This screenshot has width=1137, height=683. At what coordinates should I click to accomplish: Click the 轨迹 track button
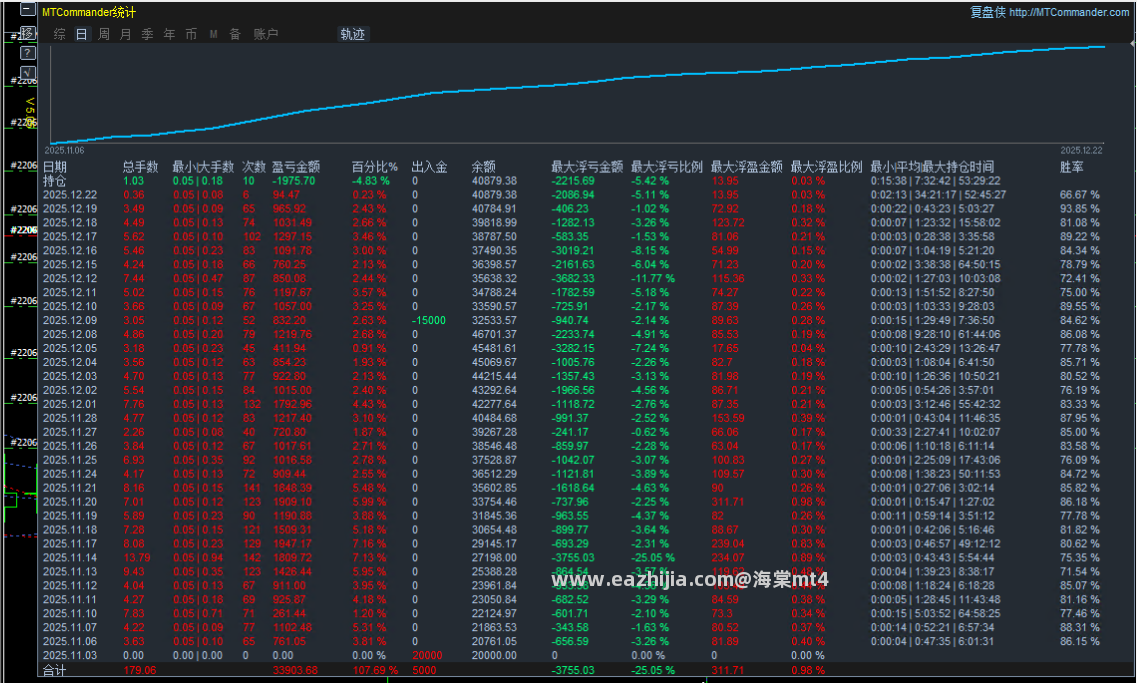click(x=352, y=34)
